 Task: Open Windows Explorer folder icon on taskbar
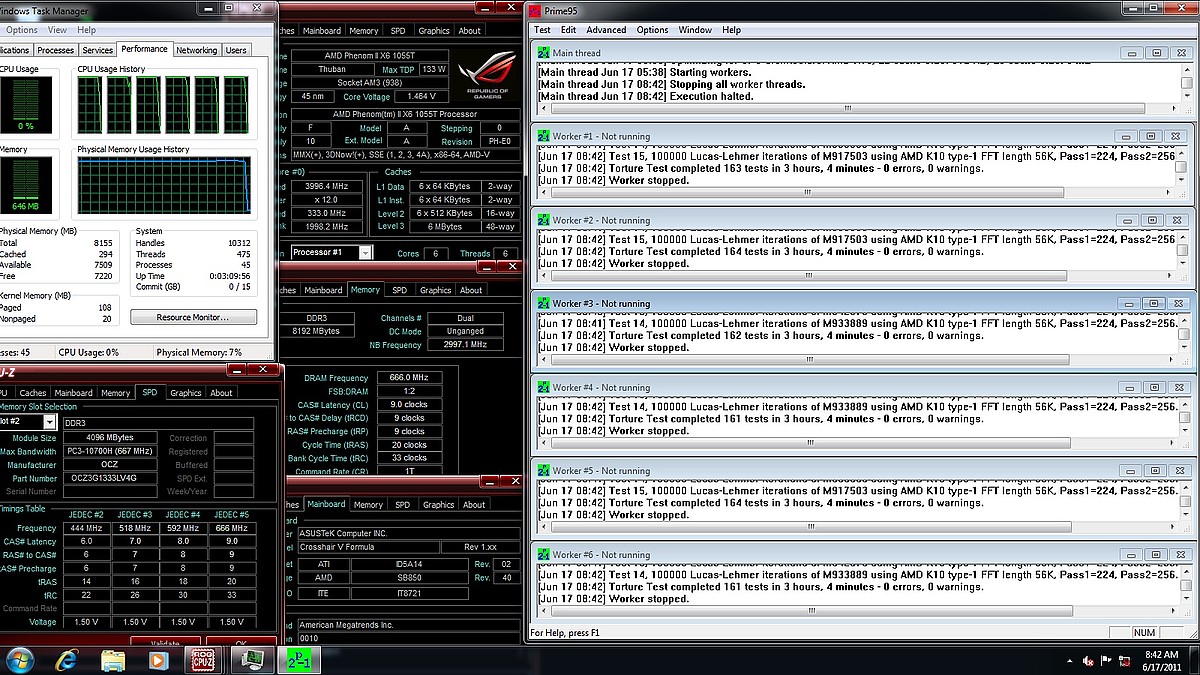[112, 660]
